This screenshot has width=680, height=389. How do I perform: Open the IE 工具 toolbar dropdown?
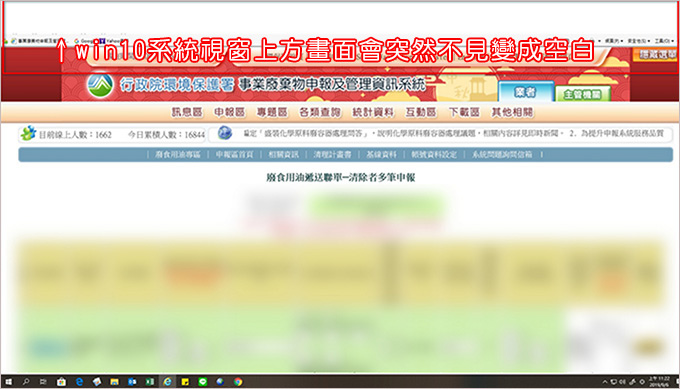click(664, 41)
